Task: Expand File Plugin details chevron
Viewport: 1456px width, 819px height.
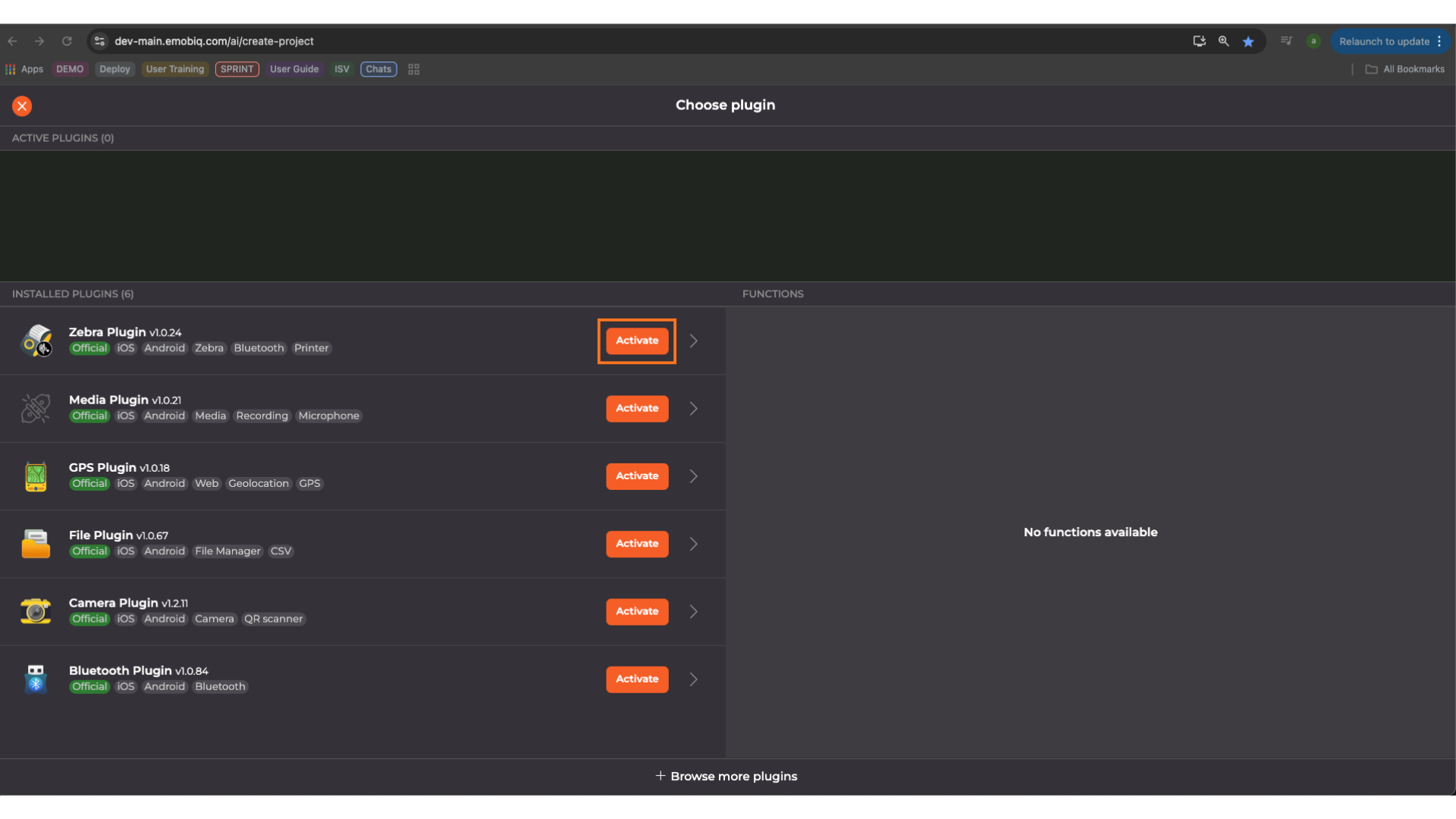Action: 693,544
